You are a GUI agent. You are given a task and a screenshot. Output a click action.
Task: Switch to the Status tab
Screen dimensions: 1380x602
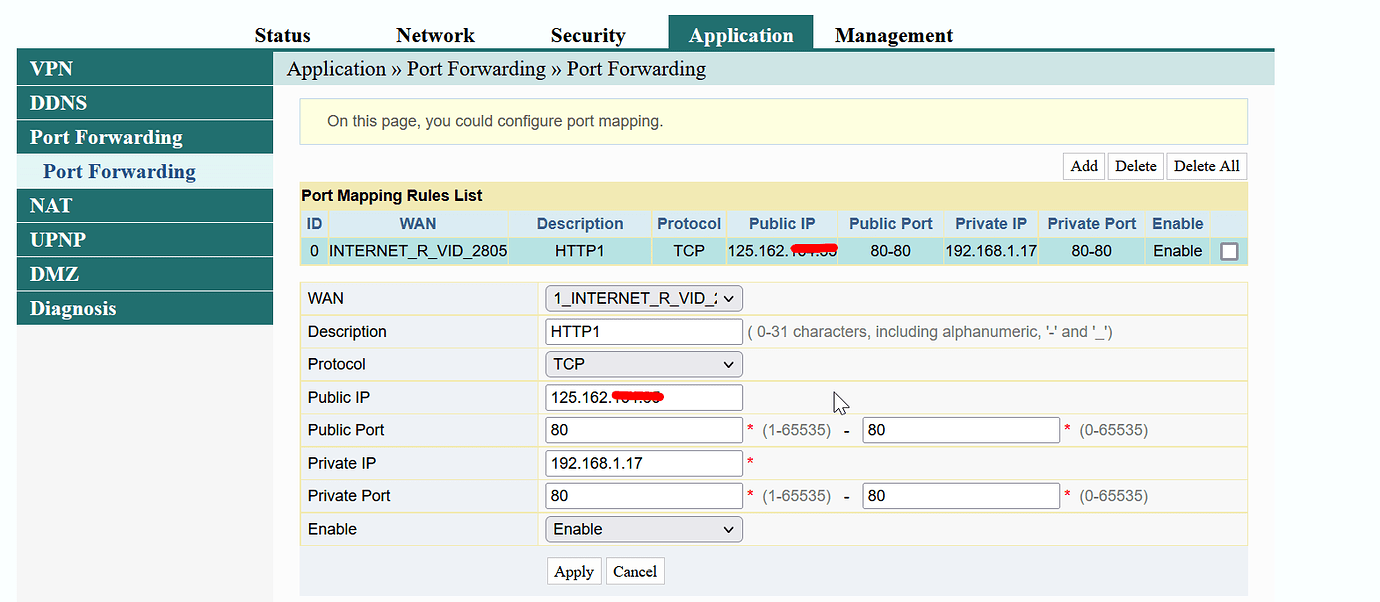(x=282, y=34)
